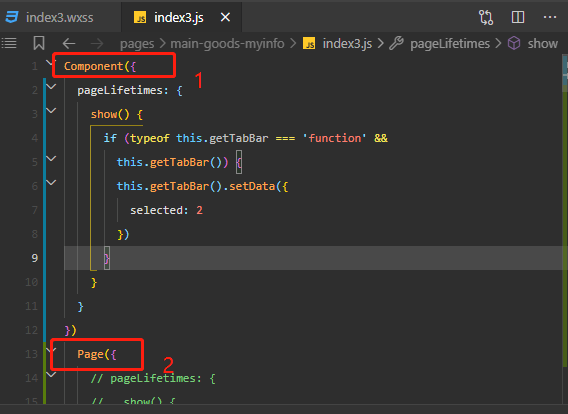Click line number 9 in the gutter
Viewport: 568px width, 414px height.
(34, 258)
